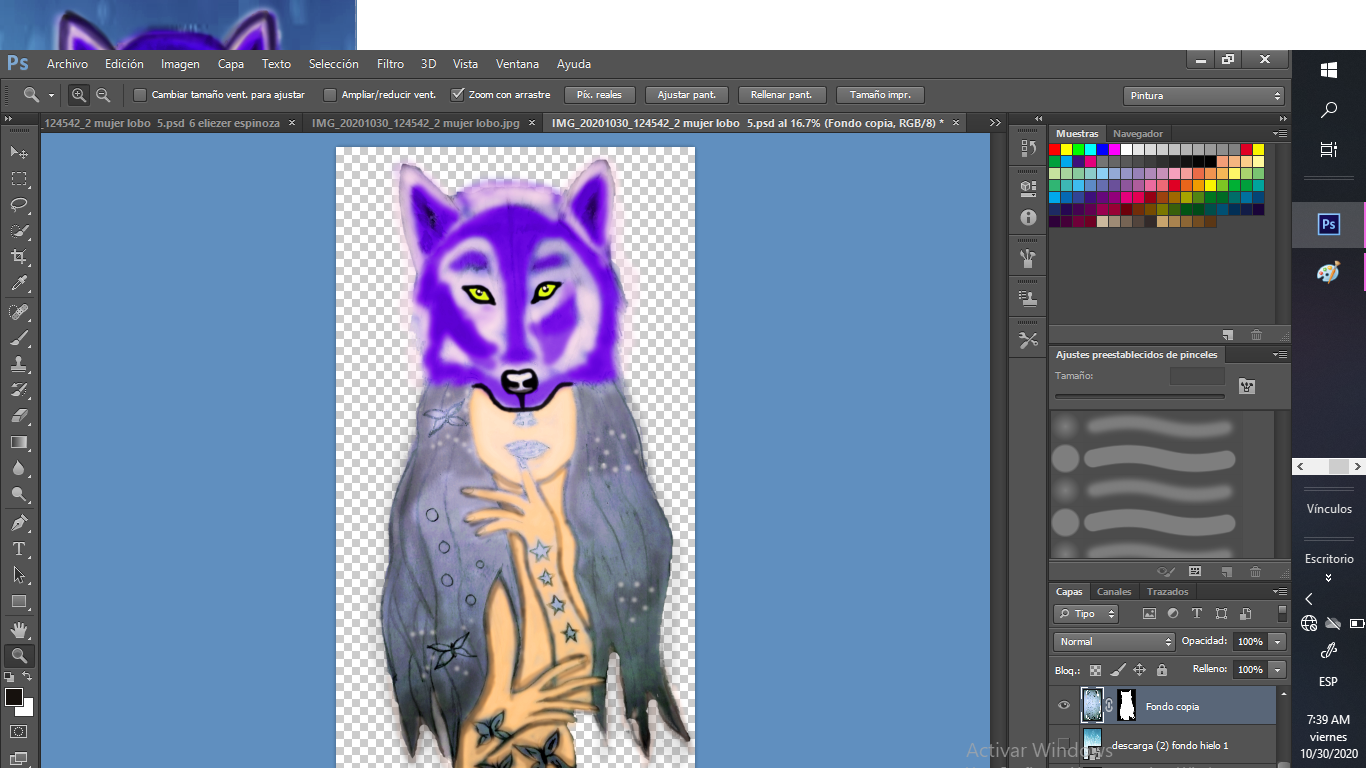This screenshot has width=1366, height=768.
Task: Select the Move tool
Action: pos(19,152)
